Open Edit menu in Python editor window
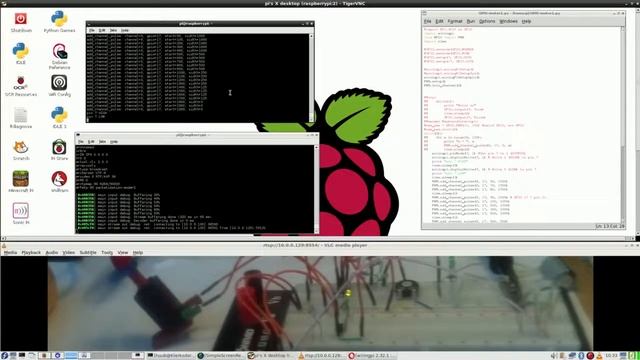This screenshot has width=640, height=360. [439, 21]
